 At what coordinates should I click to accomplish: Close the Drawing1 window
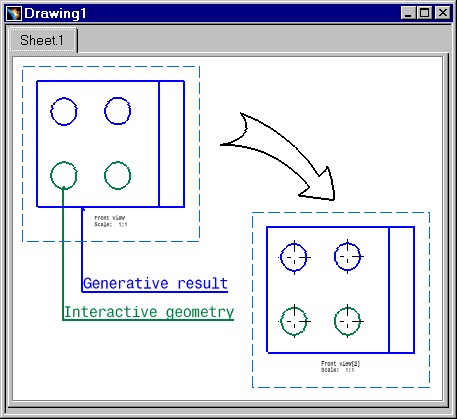click(443, 13)
